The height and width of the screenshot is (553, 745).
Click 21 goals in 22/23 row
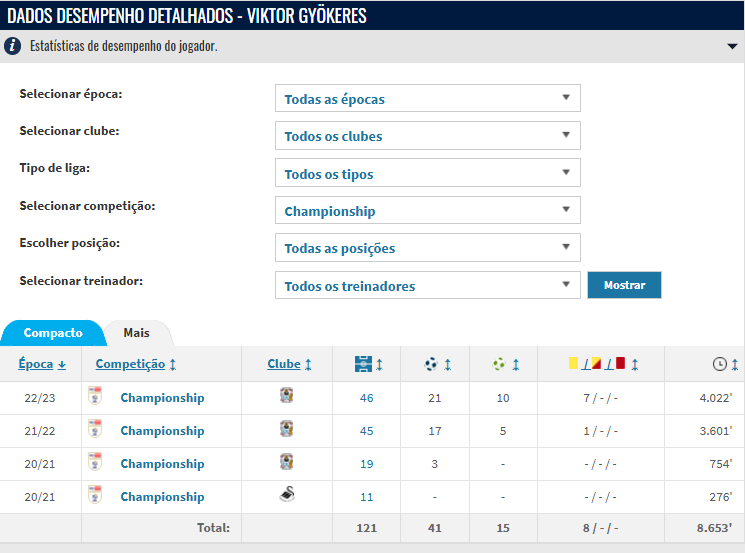(435, 398)
